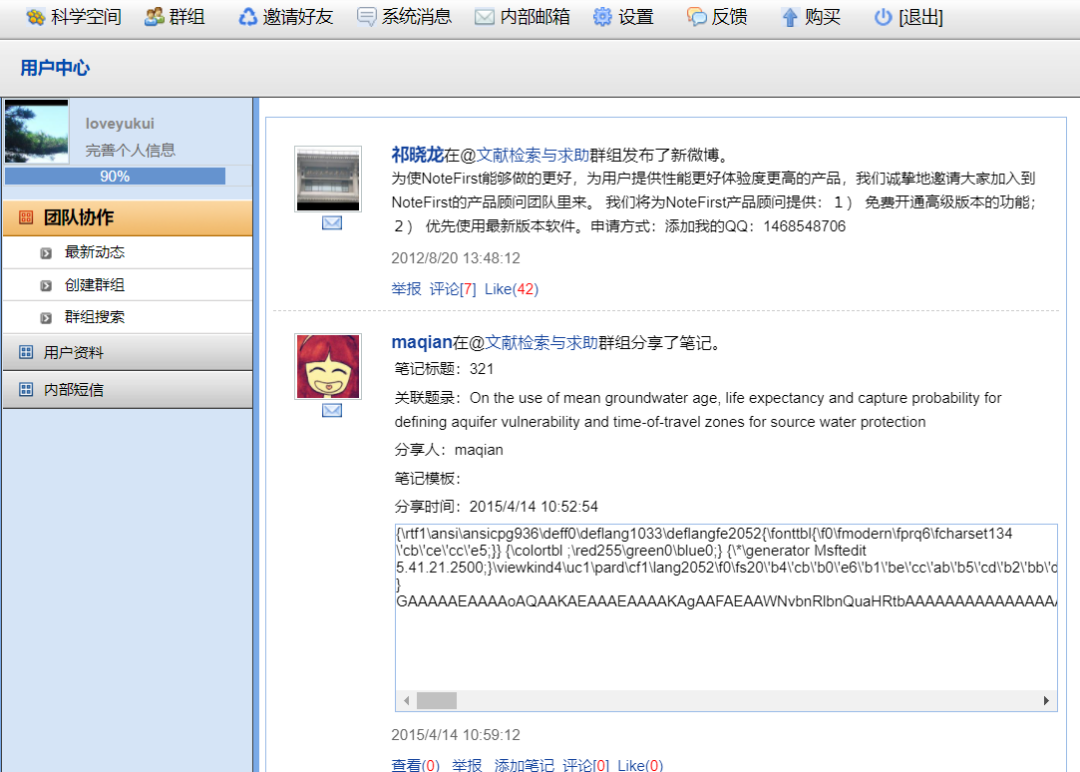Click maqian's cartoon avatar

(x=328, y=366)
